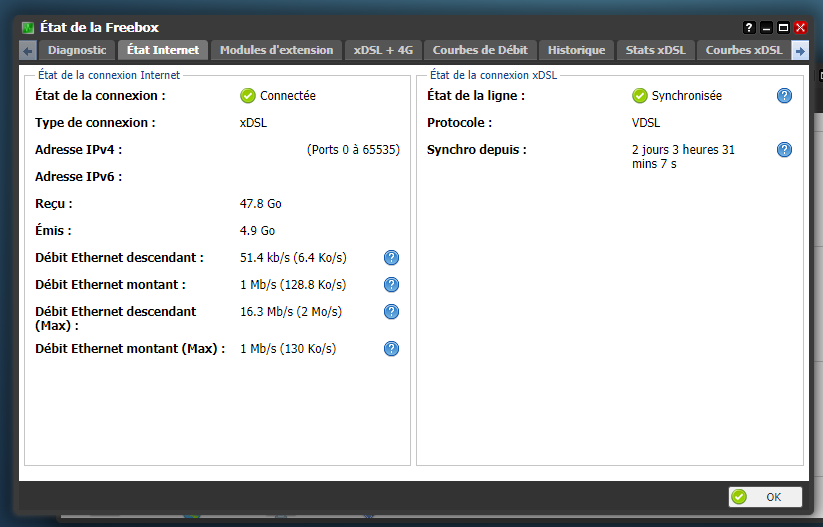Minimize the État de la Freebox window
The image size is (823, 527).
coord(766,27)
